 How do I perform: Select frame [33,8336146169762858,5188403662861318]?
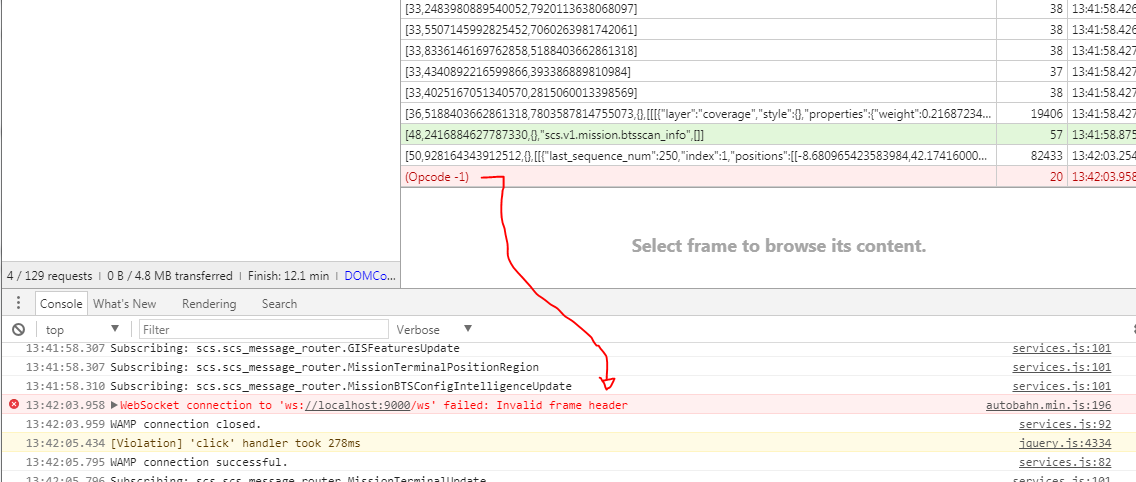(x=768, y=51)
